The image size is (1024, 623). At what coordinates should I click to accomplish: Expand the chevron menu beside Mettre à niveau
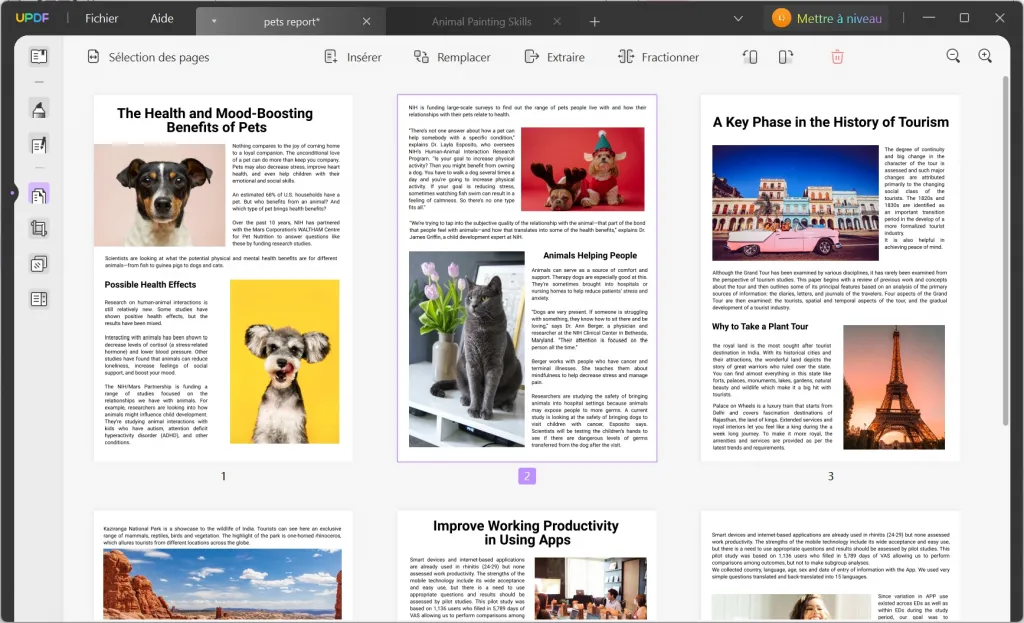point(738,19)
